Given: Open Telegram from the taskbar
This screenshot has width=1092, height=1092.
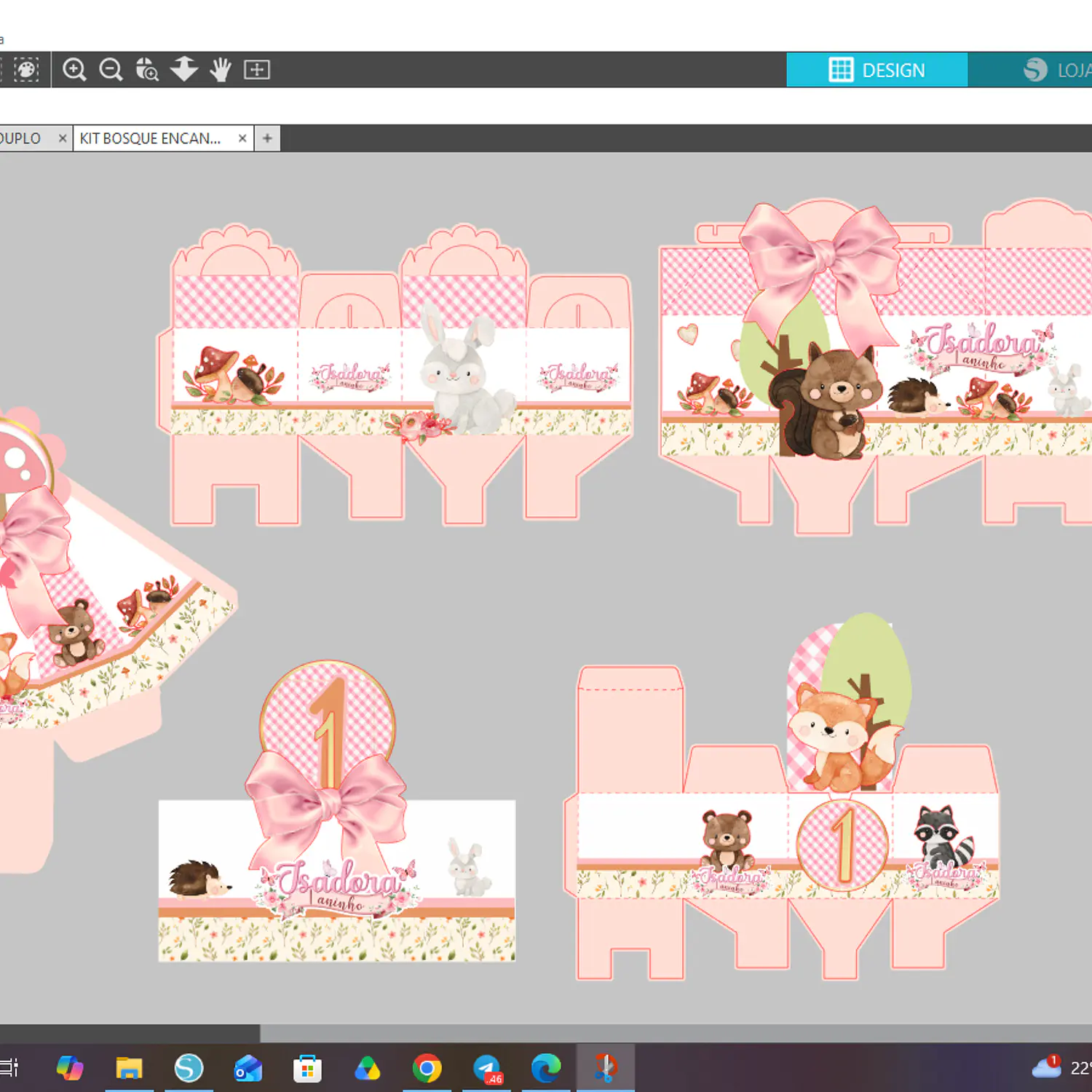Looking at the screenshot, I should tap(486, 1068).
